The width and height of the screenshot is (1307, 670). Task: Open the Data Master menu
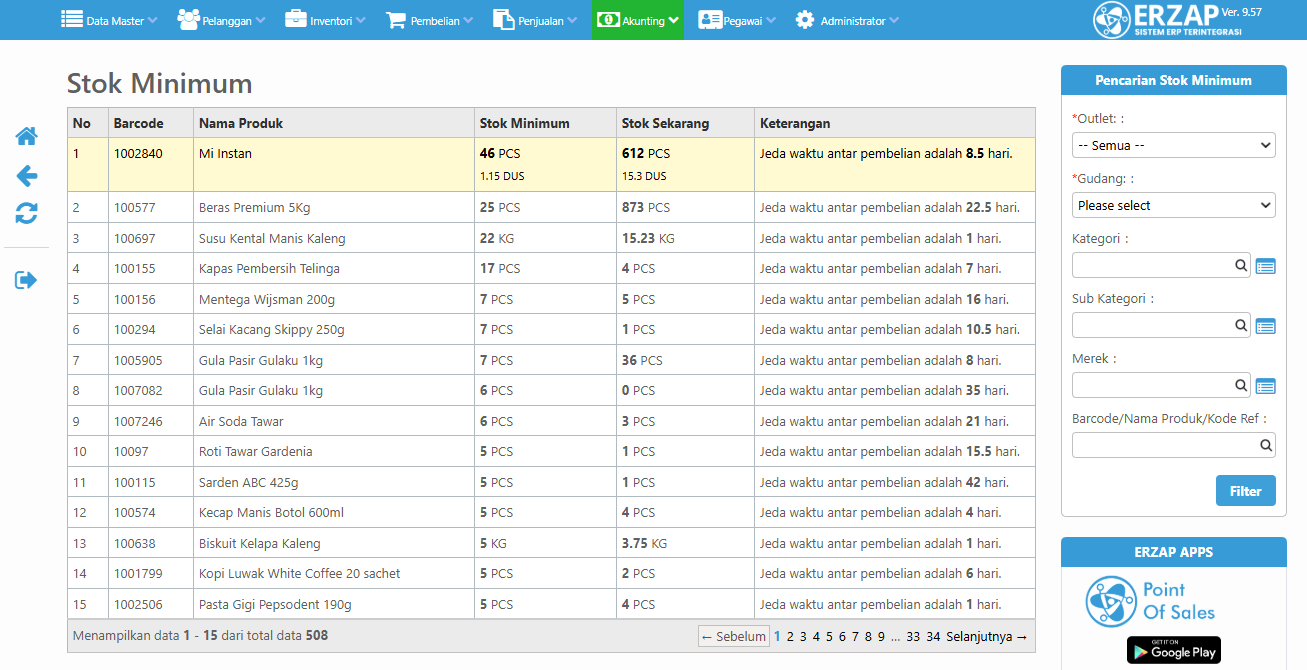click(x=109, y=20)
